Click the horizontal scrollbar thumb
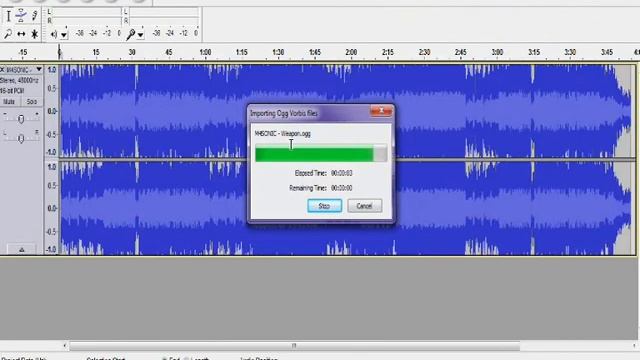Viewport: 640px width, 360px height. pos(294,346)
